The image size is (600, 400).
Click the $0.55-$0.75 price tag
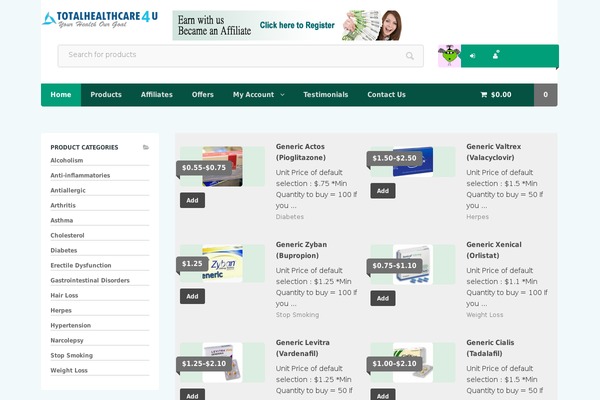click(x=204, y=168)
